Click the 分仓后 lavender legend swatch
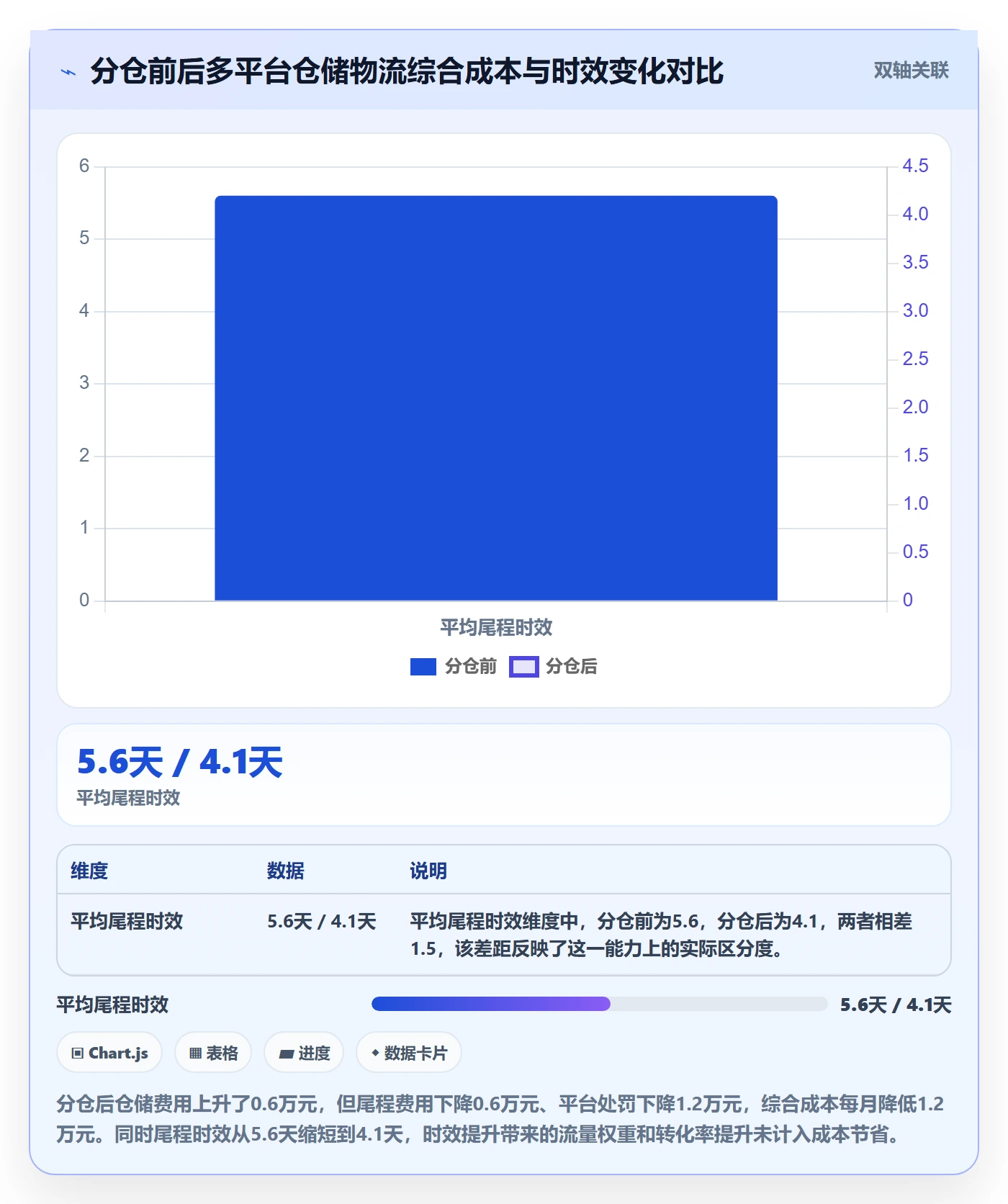The width and height of the screenshot is (1008, 1204). 524,667
